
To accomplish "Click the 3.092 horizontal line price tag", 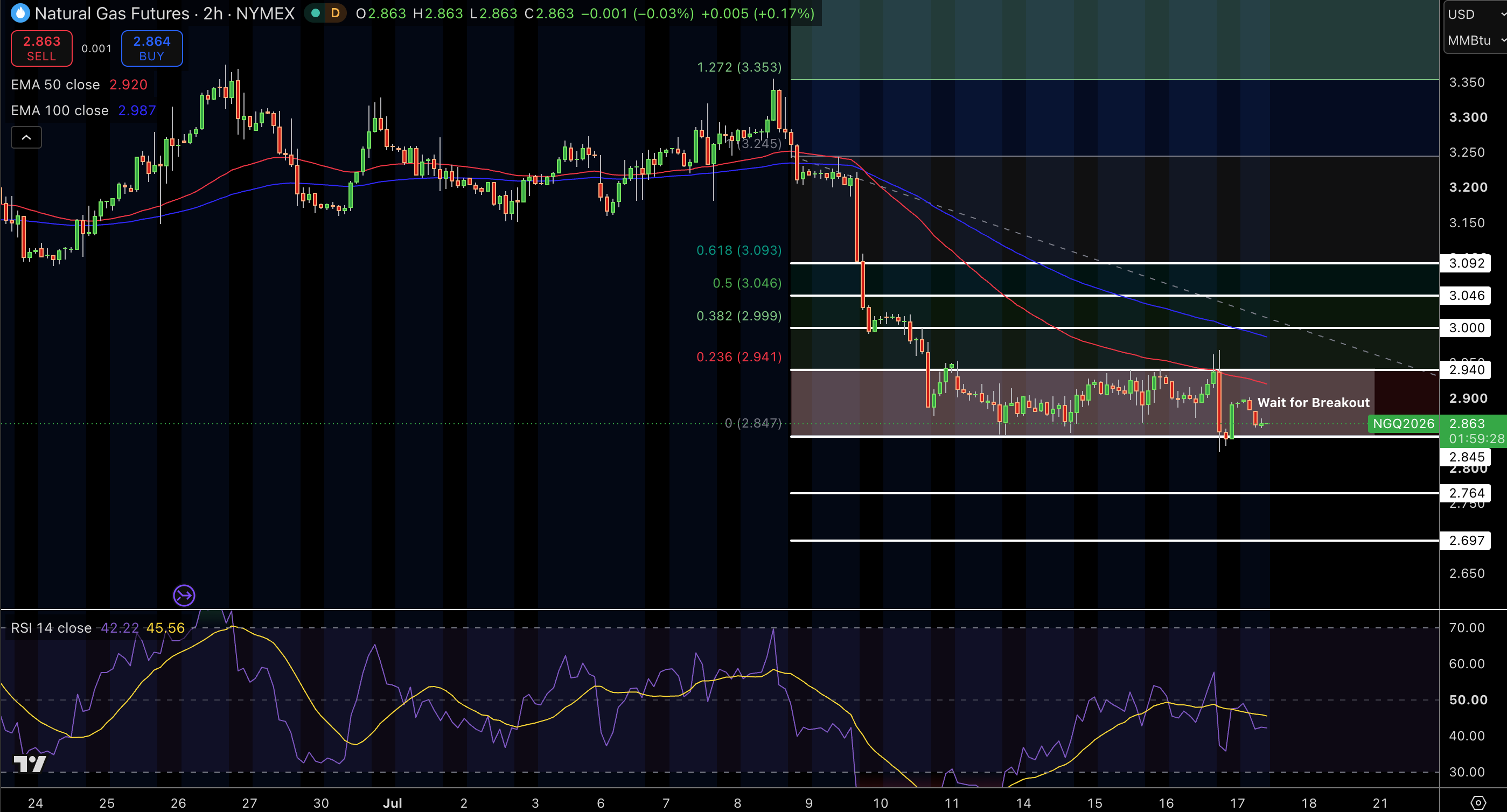I will click(x=1466, y=263).
